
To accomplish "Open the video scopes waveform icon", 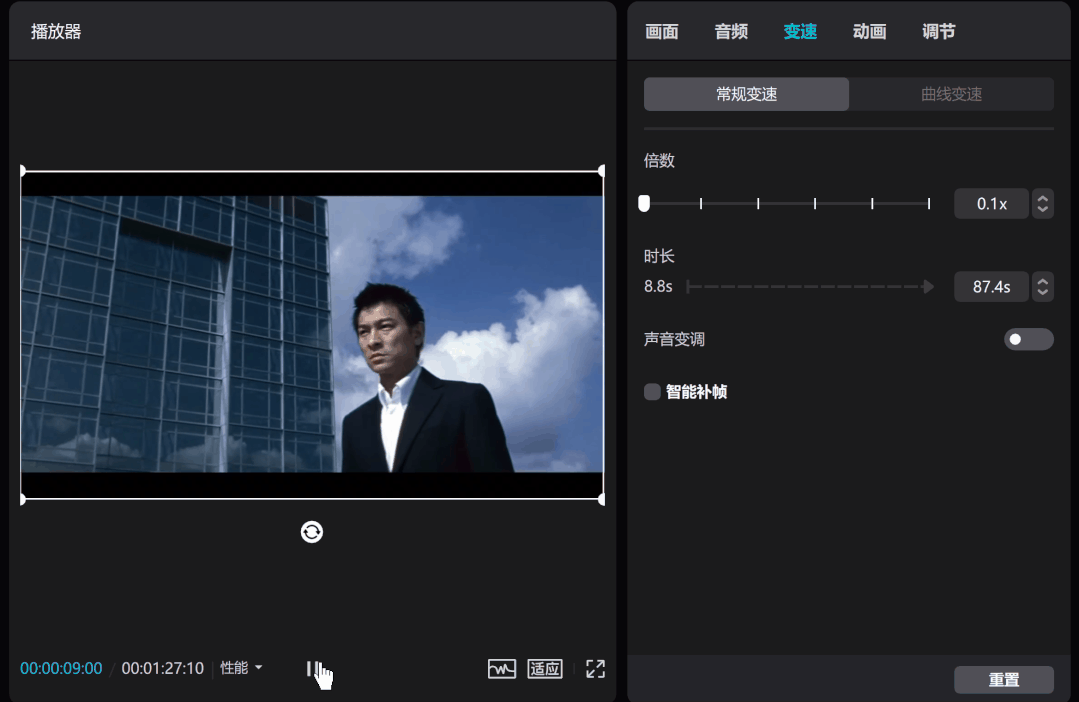I will [502, 668].
